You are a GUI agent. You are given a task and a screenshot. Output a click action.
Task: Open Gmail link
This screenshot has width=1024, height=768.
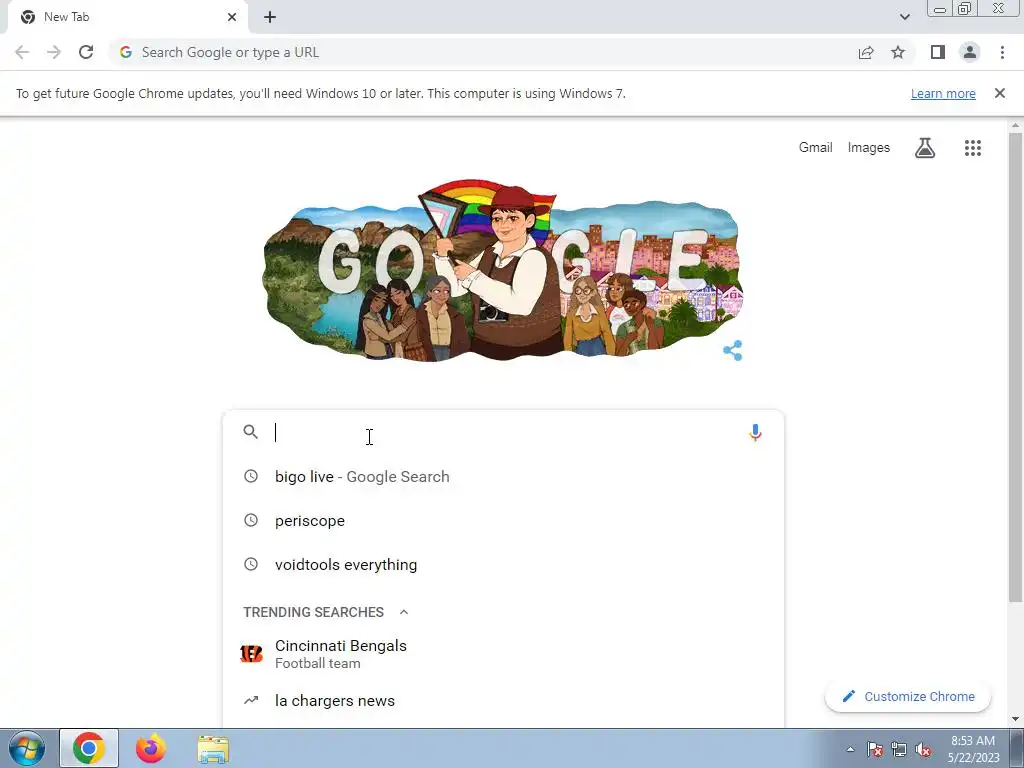[x=816, y=148]
